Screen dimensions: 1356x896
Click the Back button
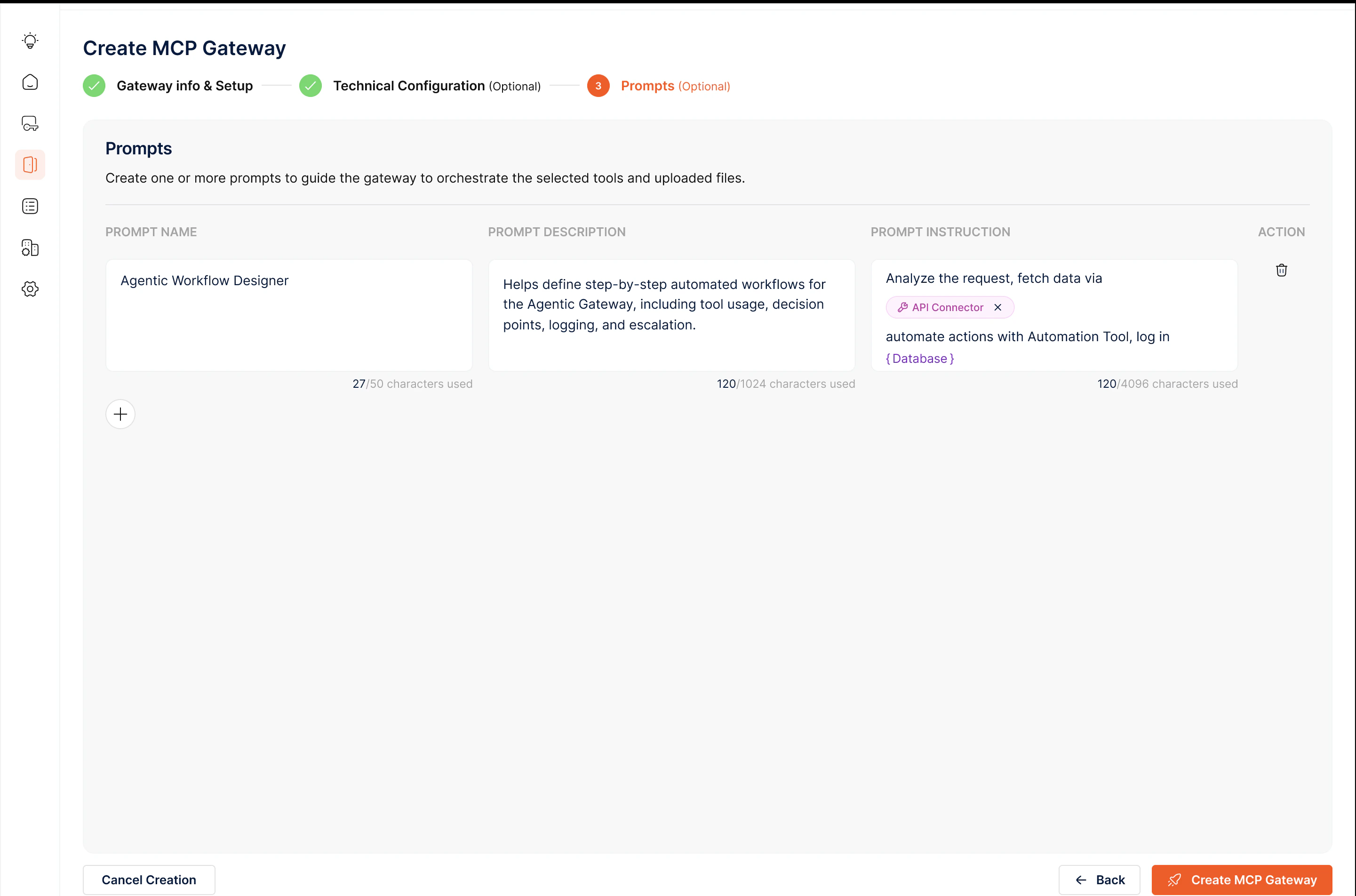point(1099,880)
